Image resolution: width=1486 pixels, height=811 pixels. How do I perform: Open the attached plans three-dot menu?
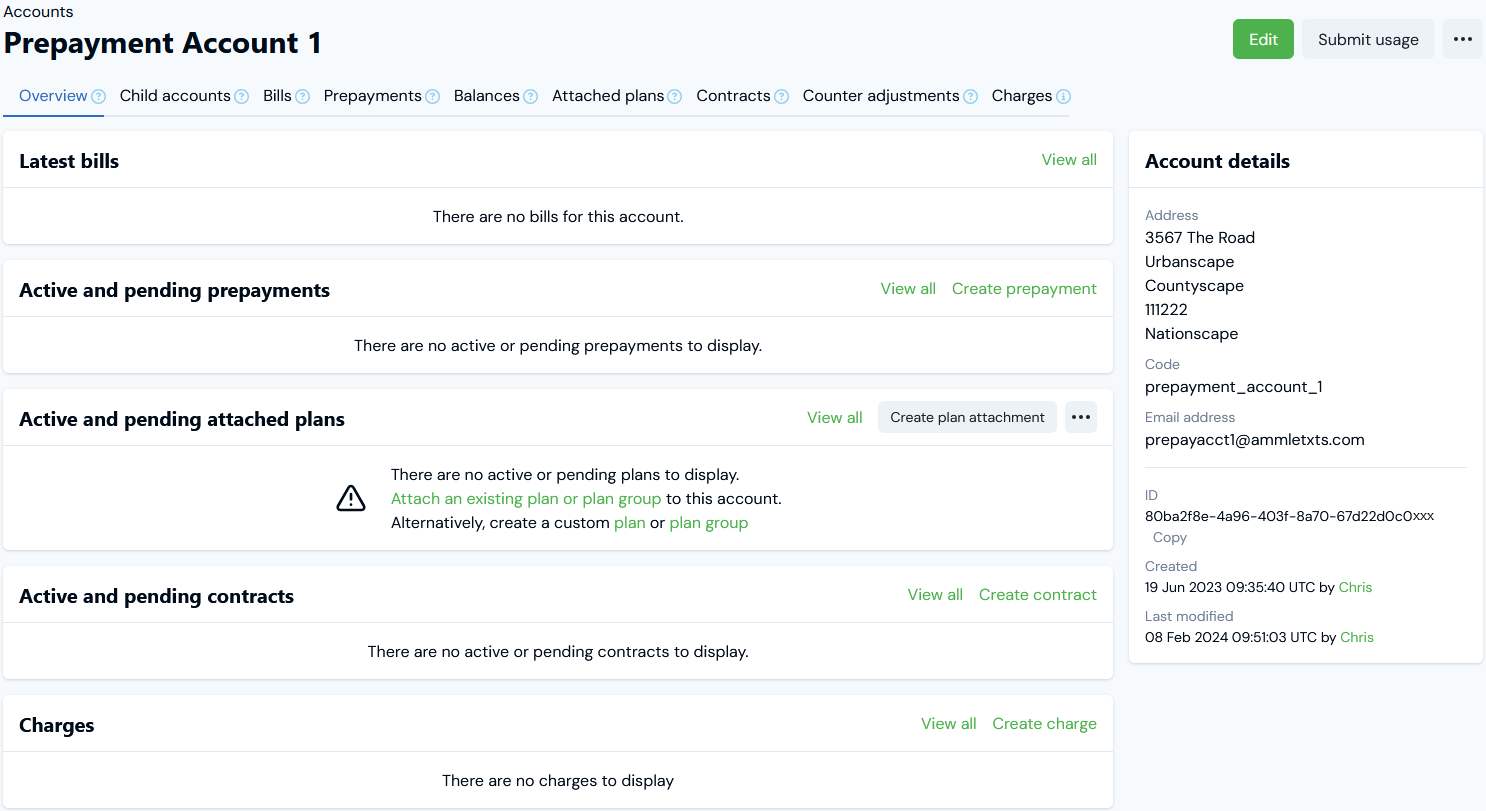coord(1080,417)
